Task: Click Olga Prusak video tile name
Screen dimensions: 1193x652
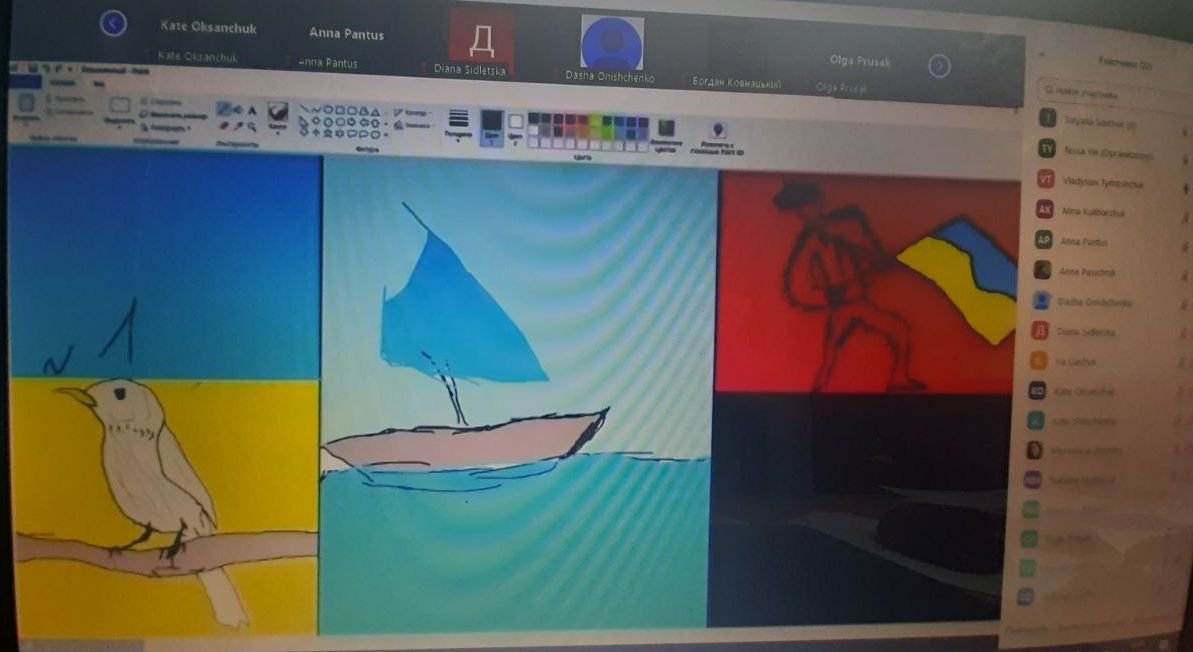Action: coord(860,61)
